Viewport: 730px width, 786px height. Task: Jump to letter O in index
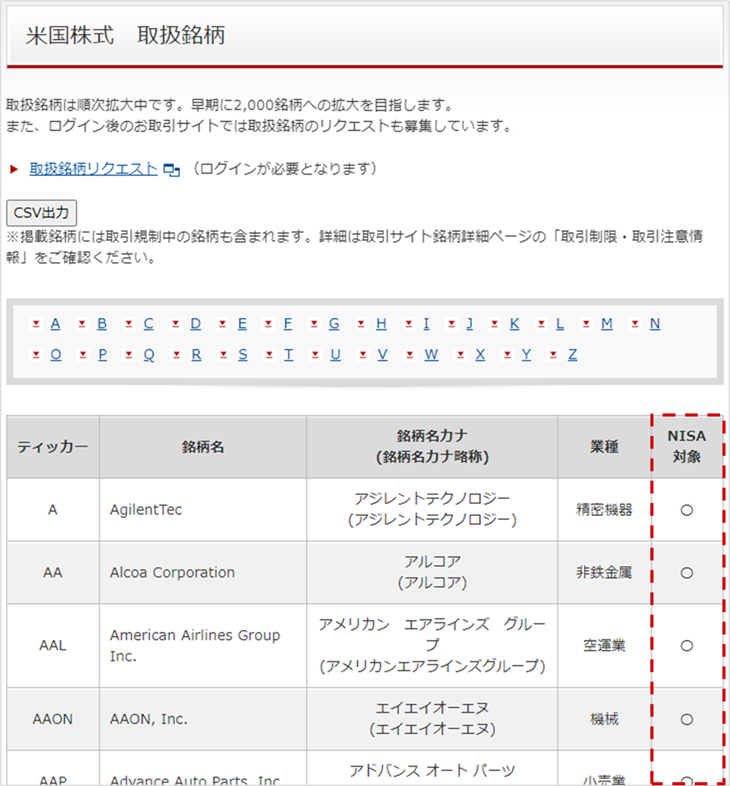click(56, 354)
